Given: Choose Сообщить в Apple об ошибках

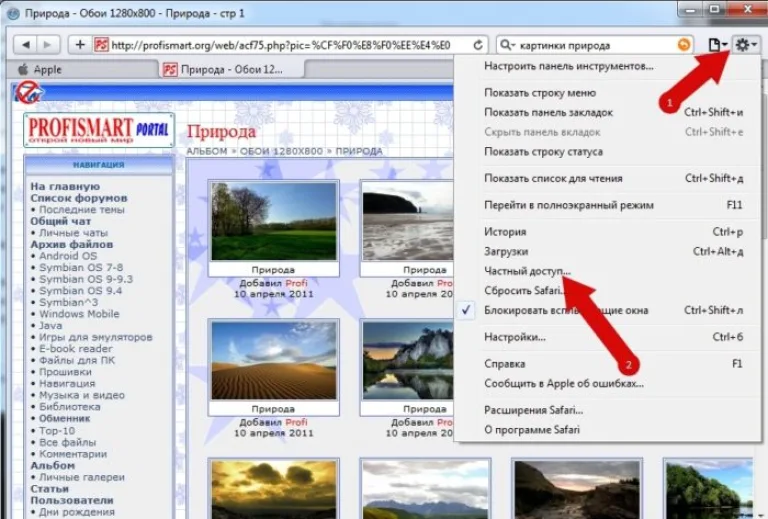Looking at the screenshot, I should pyautogui.click(x=563, y=383).
